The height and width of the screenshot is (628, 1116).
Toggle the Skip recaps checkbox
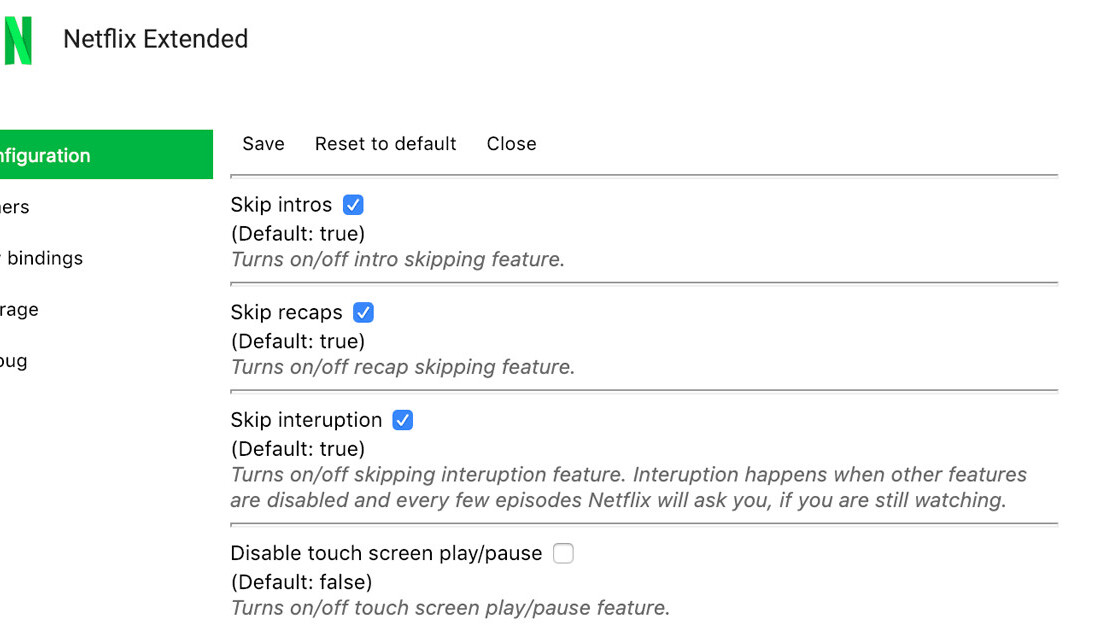(x=363, y=313)
